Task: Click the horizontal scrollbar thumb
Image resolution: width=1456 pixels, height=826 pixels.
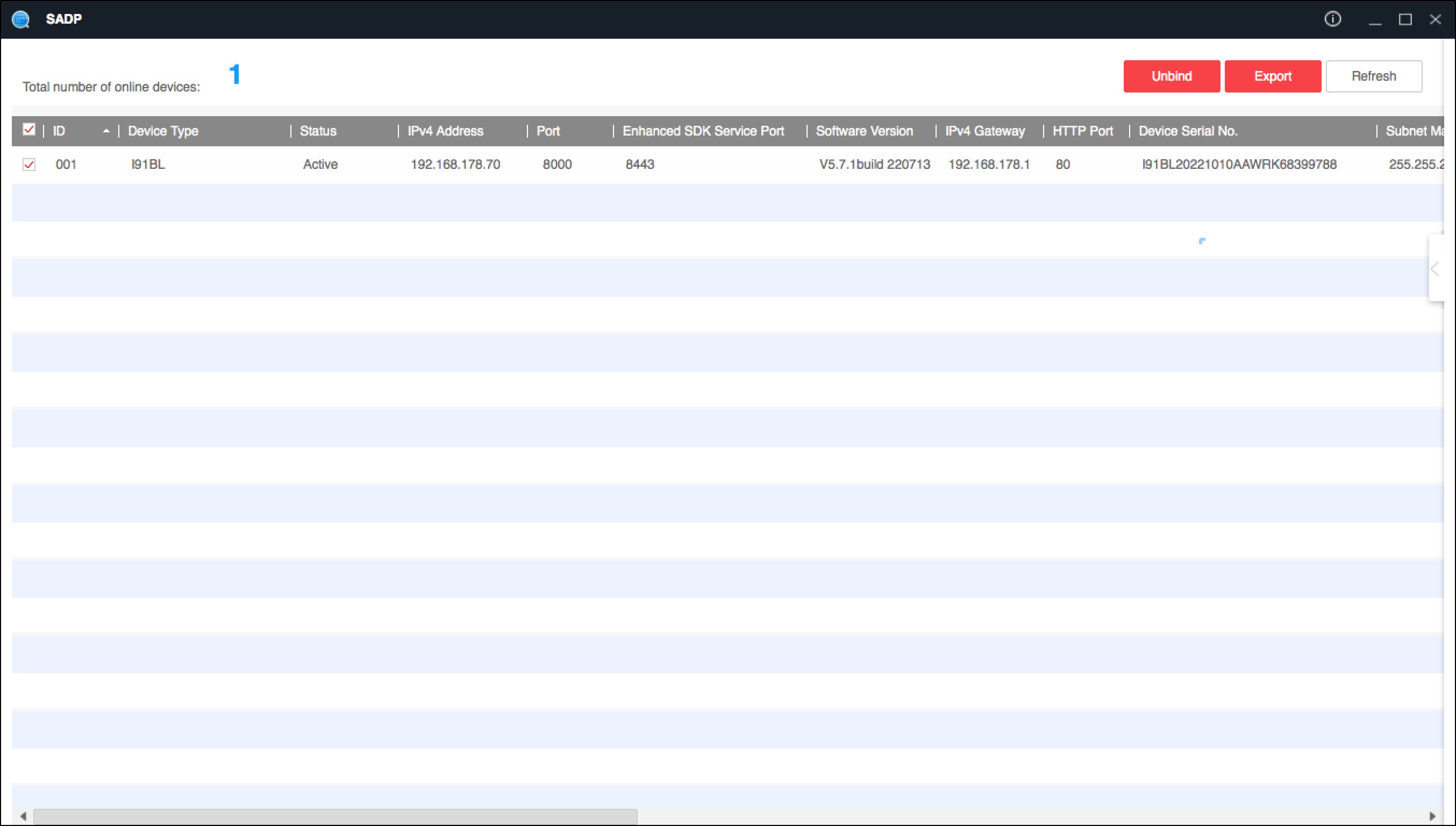Action: [x=334, y=816]
